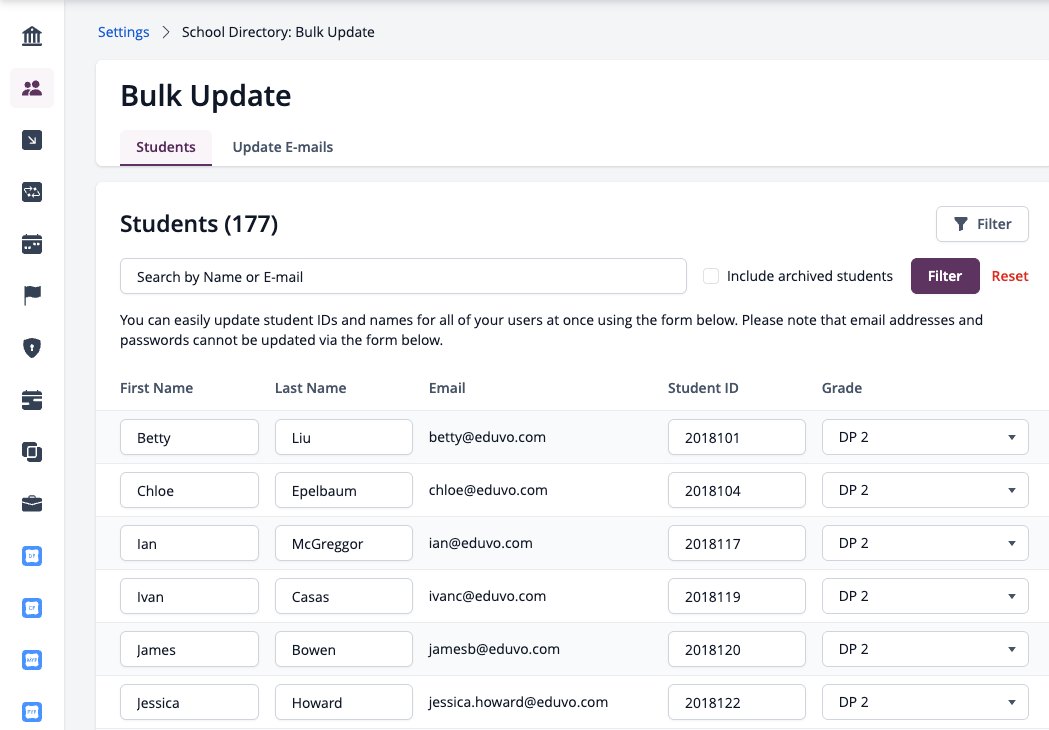Open the calendar sidebar icon
Viewport: 1049px width, 730px height.
click(31, 244)
